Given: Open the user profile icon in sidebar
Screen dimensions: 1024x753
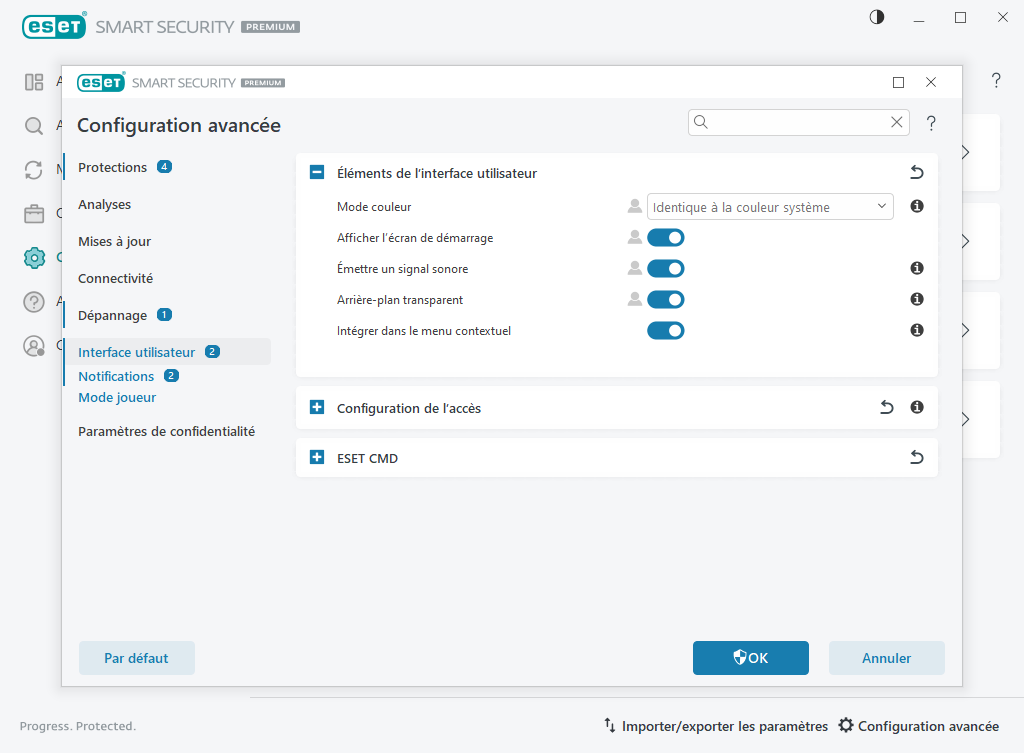Looking at the screenshot, I should click(33, 346).
